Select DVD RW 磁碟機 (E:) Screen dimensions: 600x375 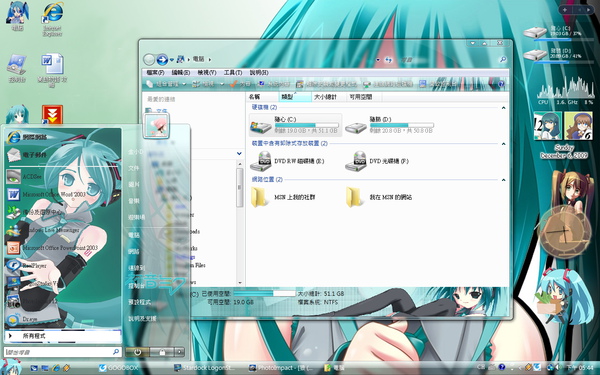288,161
